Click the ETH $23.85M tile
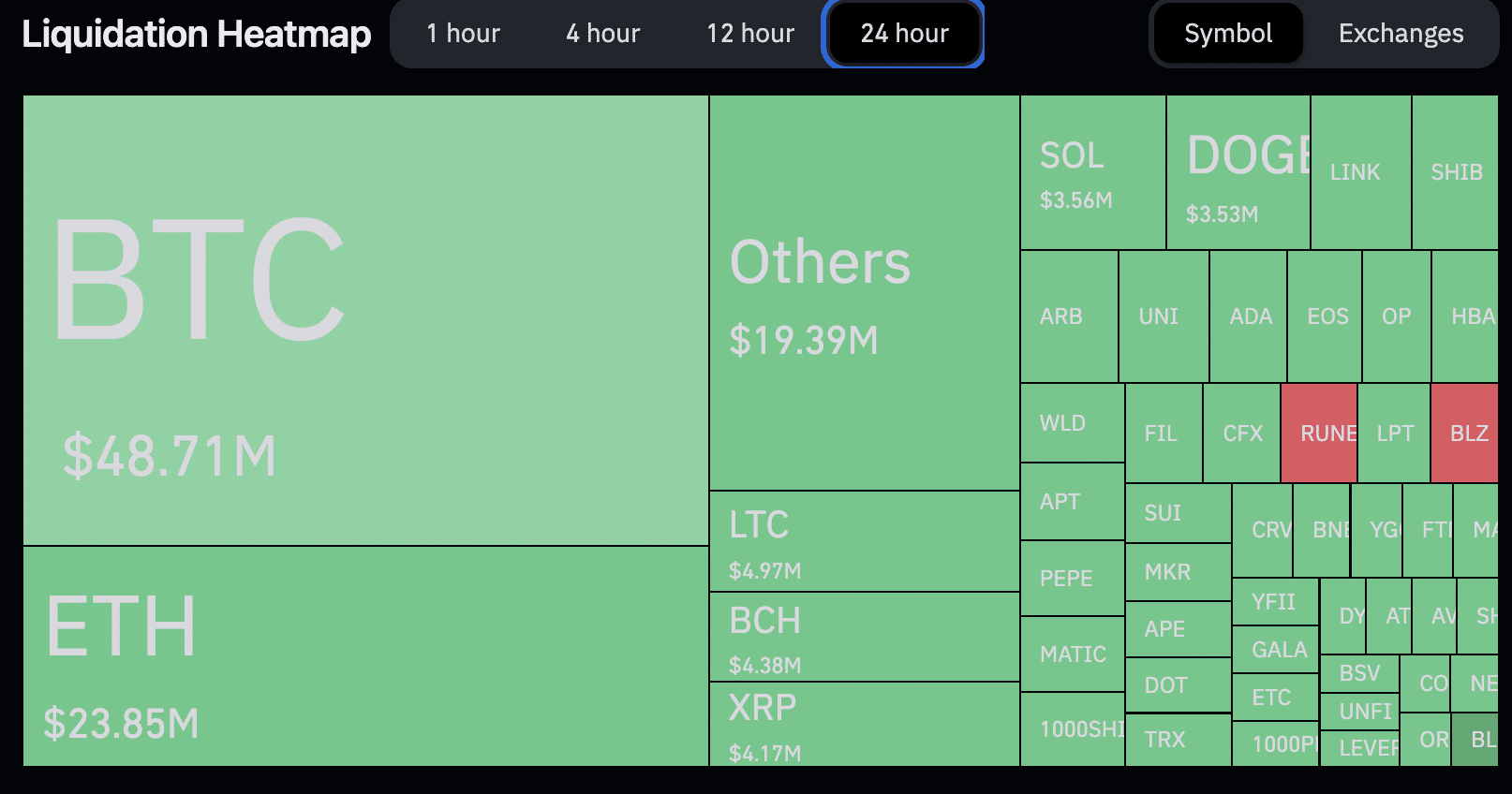 365,655
